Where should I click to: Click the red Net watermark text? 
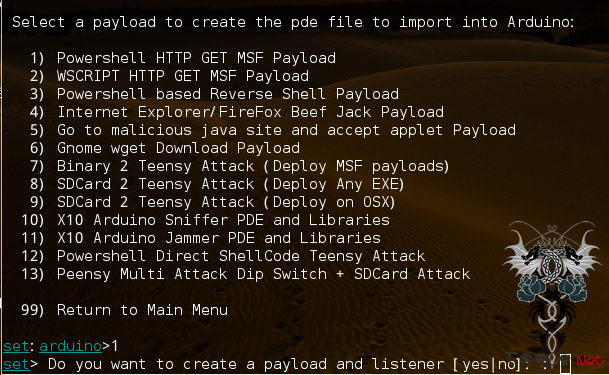coord(590,361)
